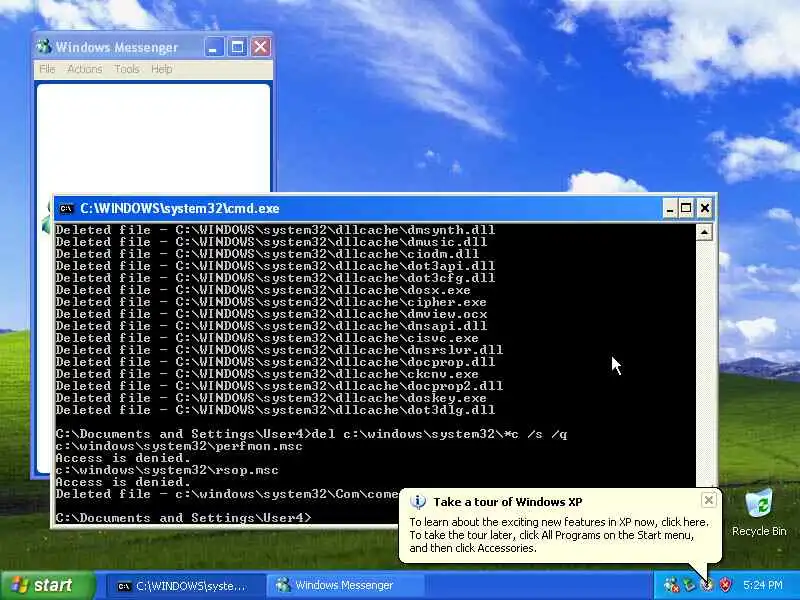Open the File menu in Windows Messenger
The height and width of the screenshot is (600, 800).
[47, 69]
